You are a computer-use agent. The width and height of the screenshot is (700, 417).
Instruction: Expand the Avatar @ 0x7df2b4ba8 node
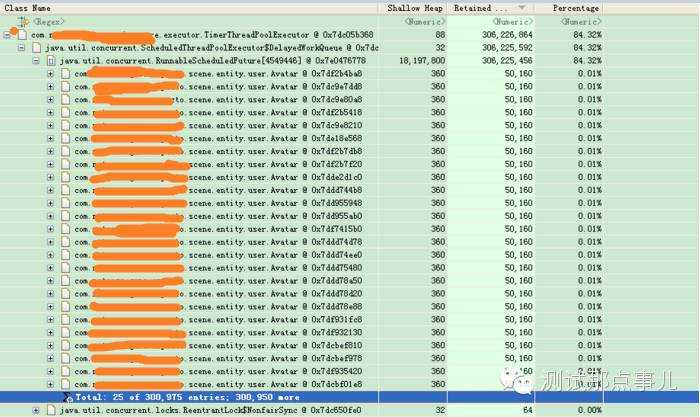(x=50, y=73)
